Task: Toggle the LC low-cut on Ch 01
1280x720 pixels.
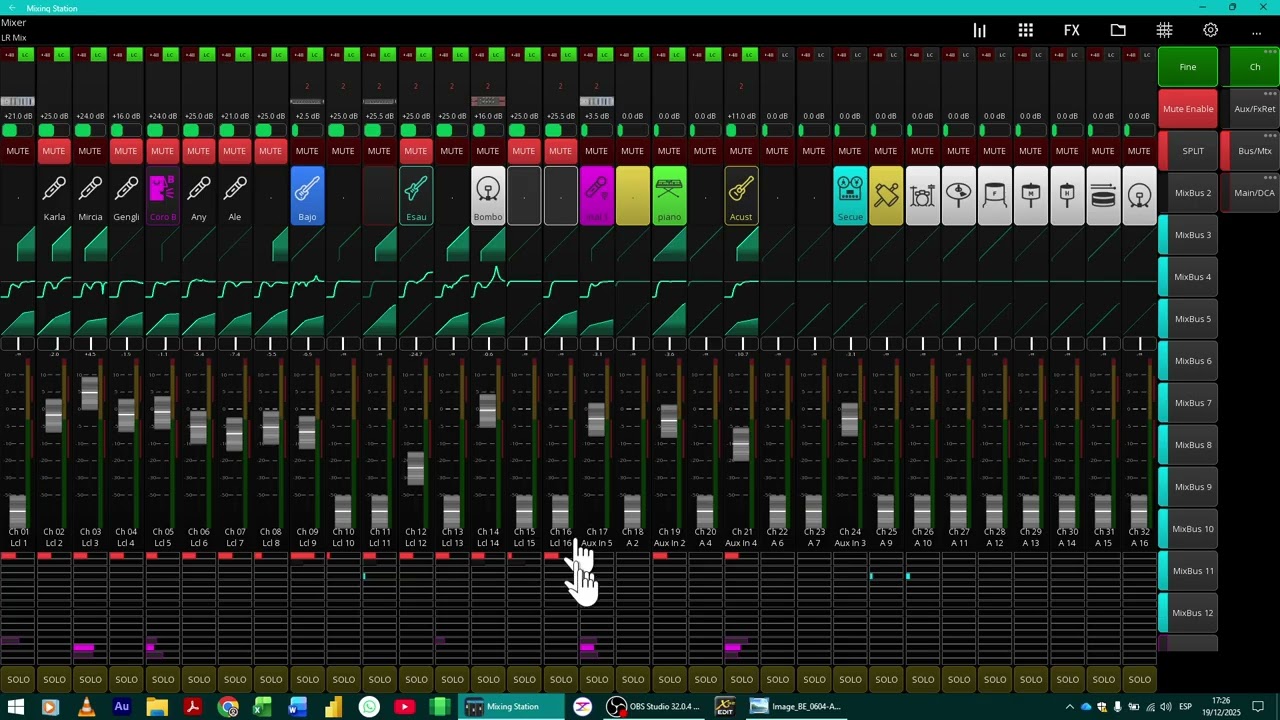Action: (x=27, y=55)
